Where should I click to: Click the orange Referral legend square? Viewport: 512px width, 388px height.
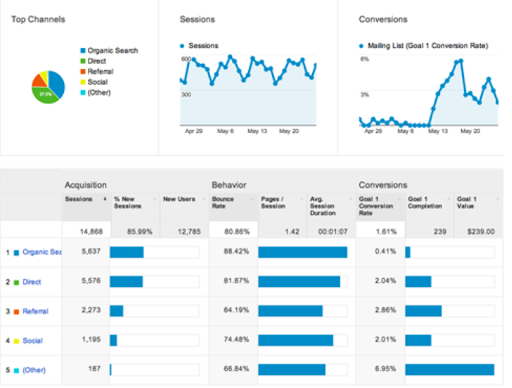(83, 71)
